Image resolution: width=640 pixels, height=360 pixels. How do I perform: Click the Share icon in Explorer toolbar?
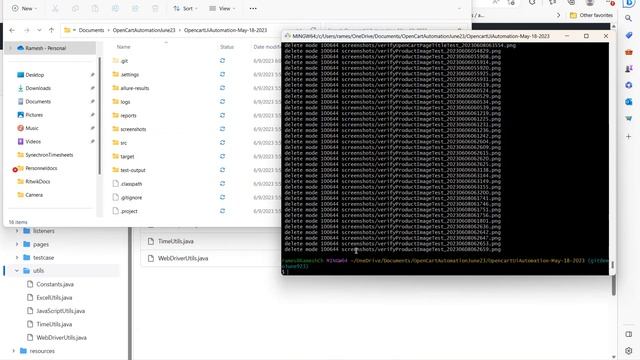pyautogui.click(x=135, y=9)
